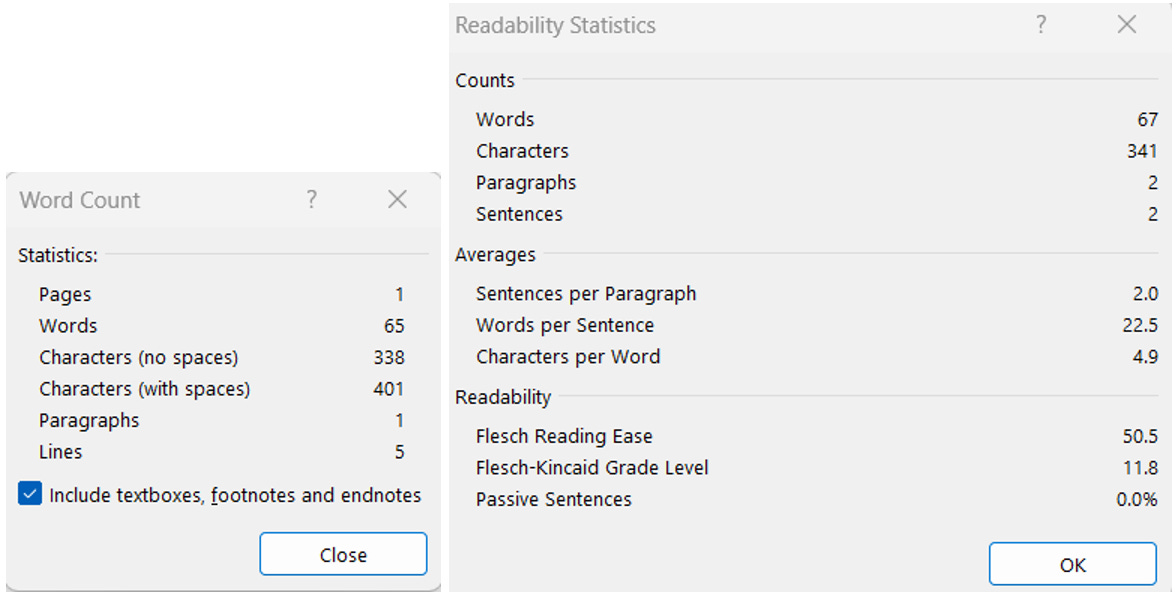Viewport: 1176px width, 592px height.
Task: Click the Paragraphs label in Readability Statistics
Action: tap(526, 183)
